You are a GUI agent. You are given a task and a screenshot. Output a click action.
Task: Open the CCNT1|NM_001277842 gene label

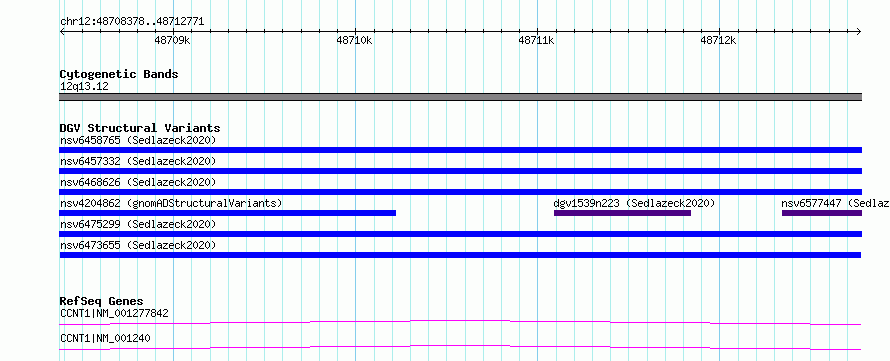click(114, 313)
